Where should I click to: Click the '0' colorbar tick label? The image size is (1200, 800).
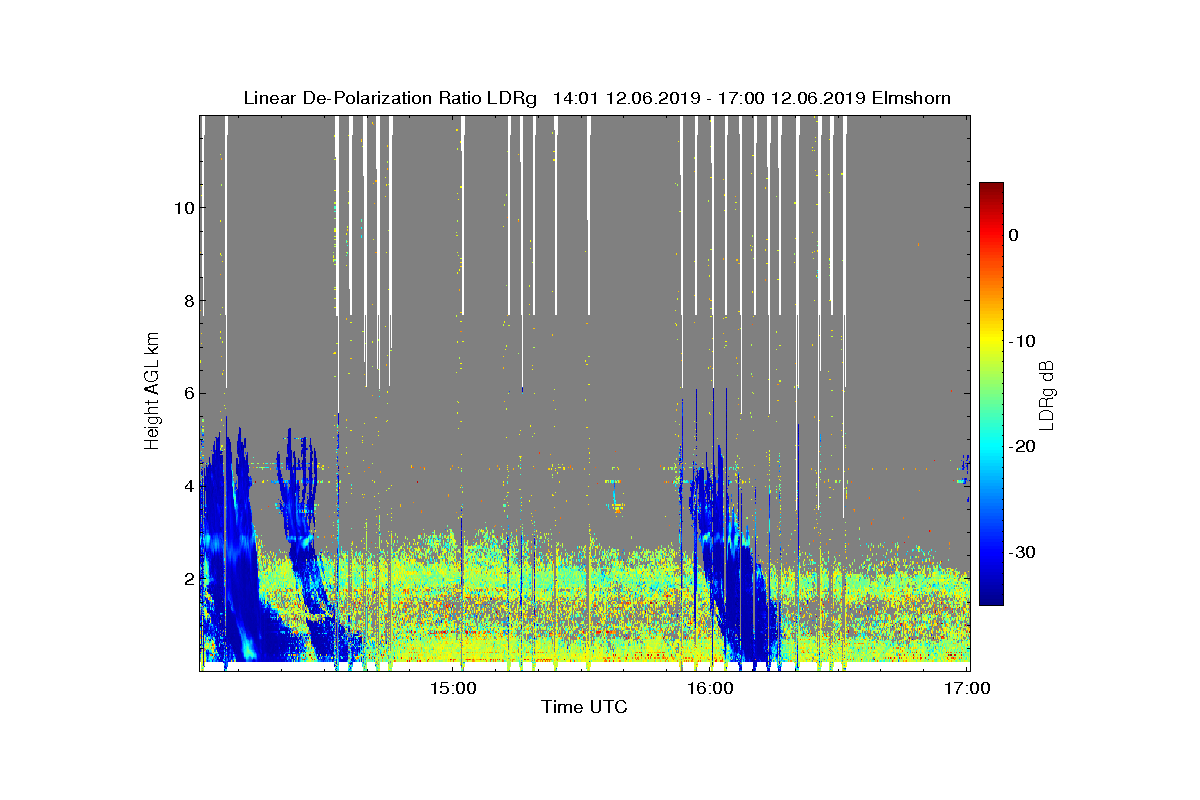pyautogui.click(x=1014, y=235)
